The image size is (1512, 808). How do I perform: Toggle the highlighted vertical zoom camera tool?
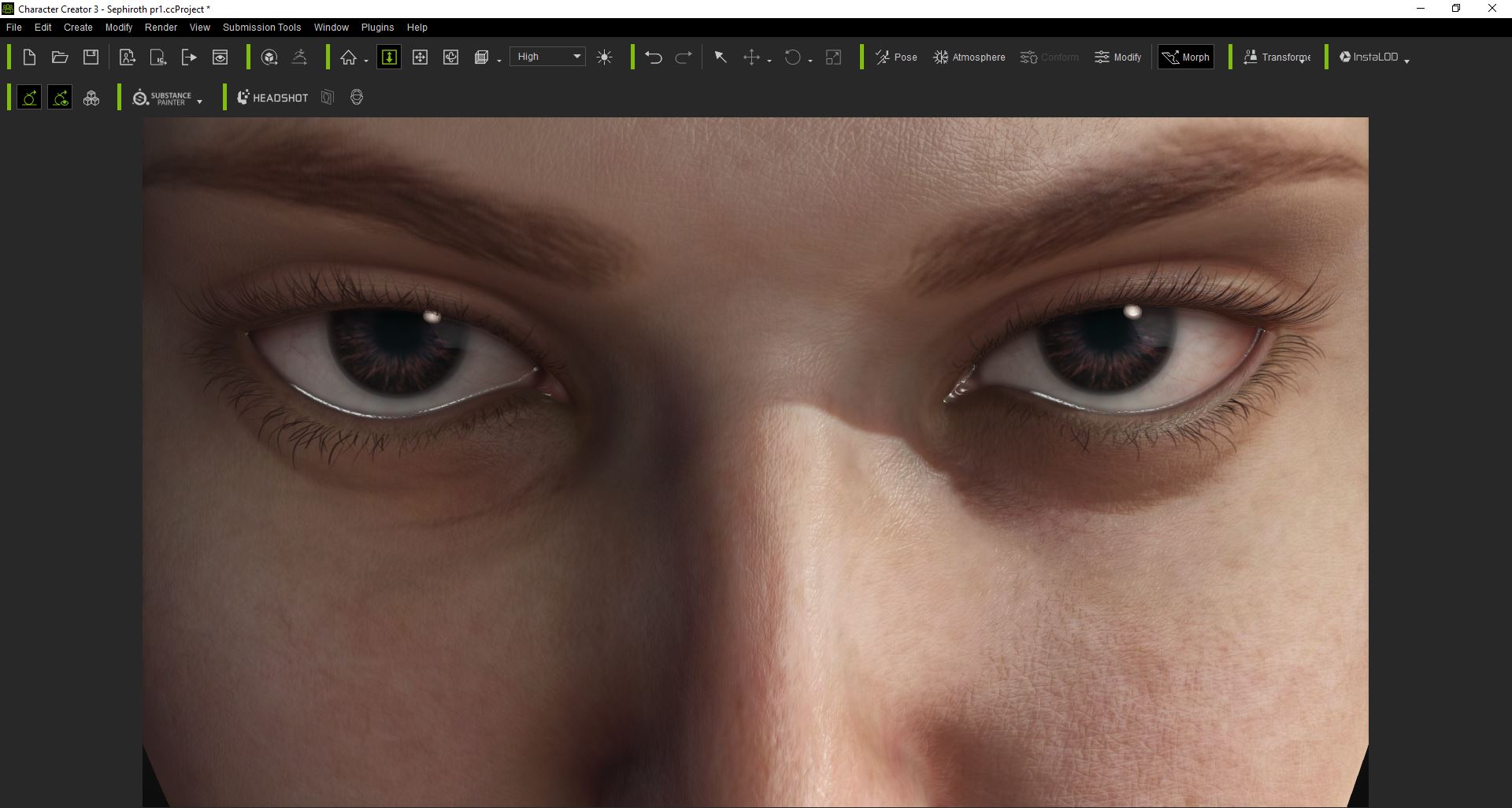point(389,57)
